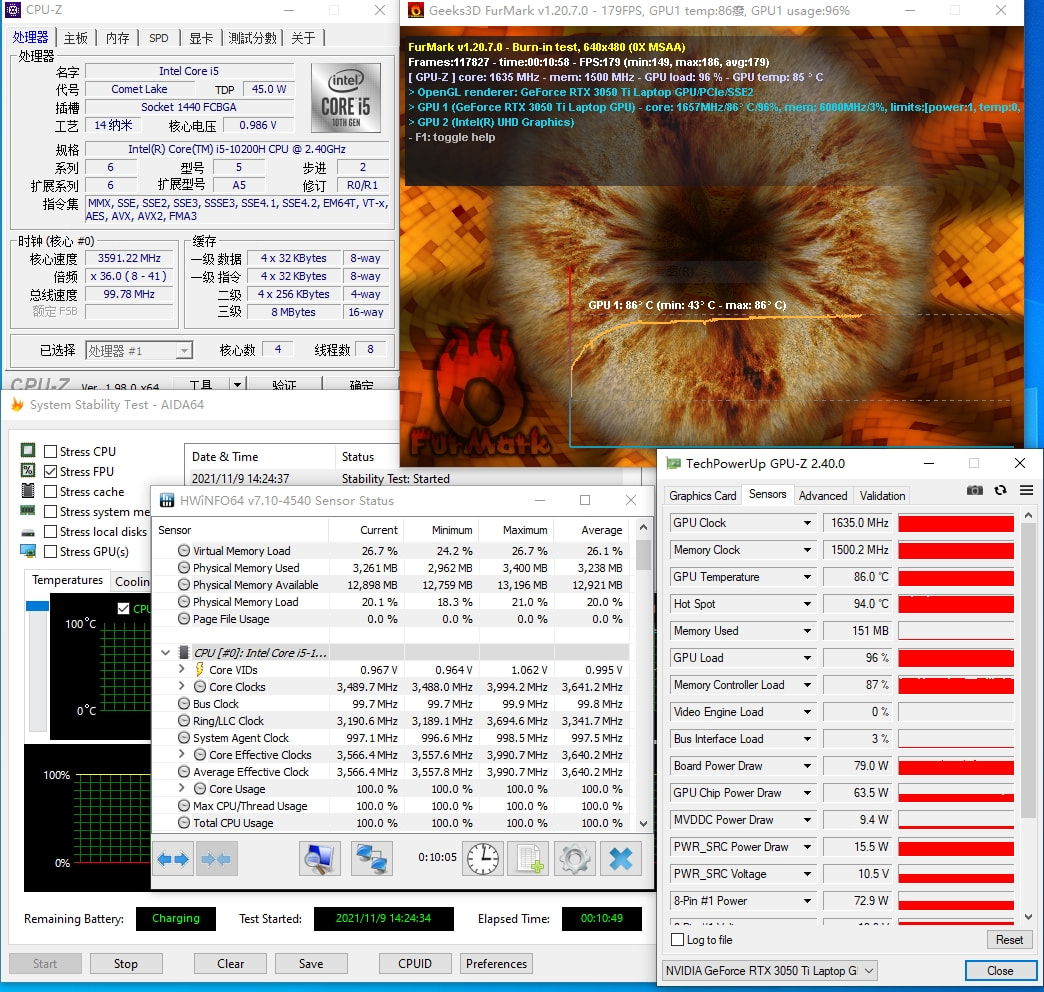Click HWiNFO network computers icon
Screen dimensions: 1044x992
pos(372,859)
